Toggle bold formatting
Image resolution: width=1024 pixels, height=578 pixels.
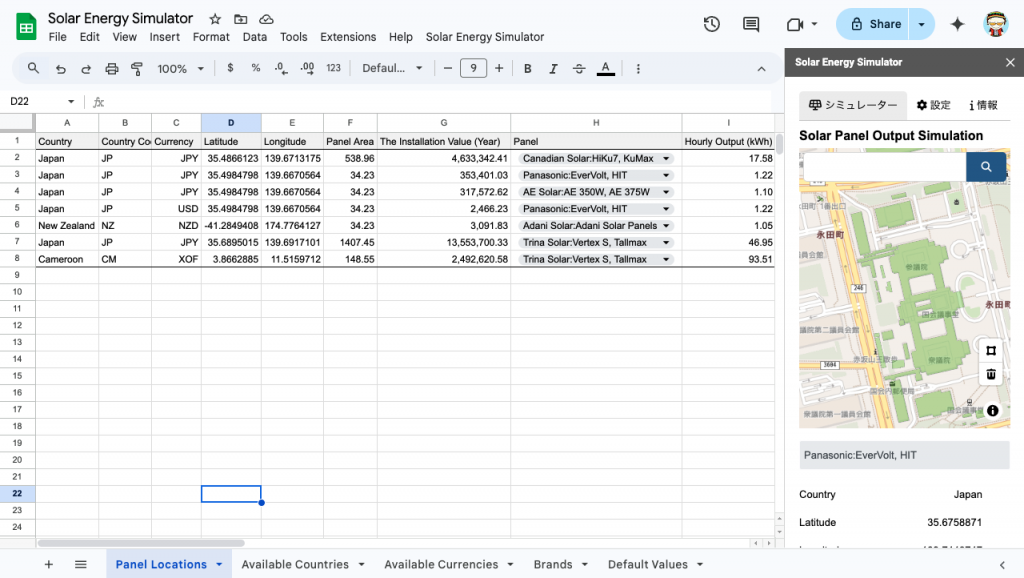click(528, 69)
